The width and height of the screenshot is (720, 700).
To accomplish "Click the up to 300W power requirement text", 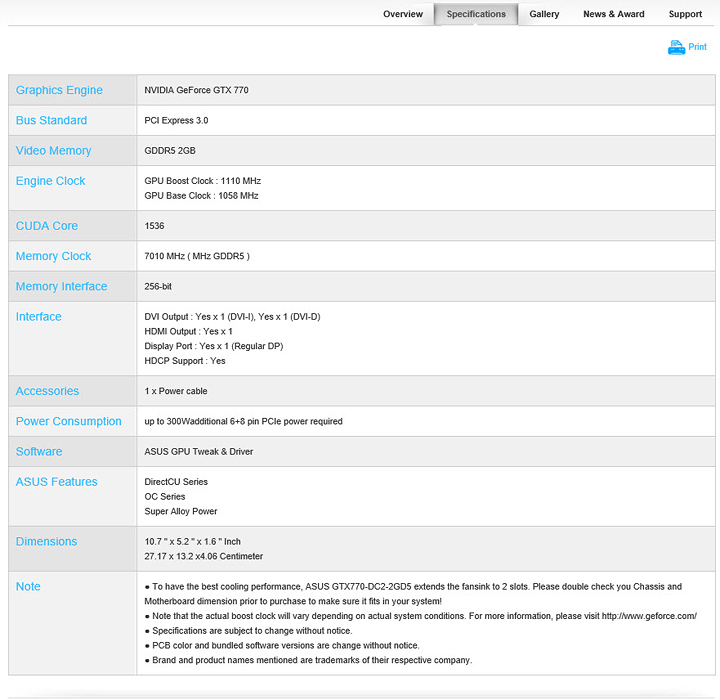I will [x=243, y=422].
